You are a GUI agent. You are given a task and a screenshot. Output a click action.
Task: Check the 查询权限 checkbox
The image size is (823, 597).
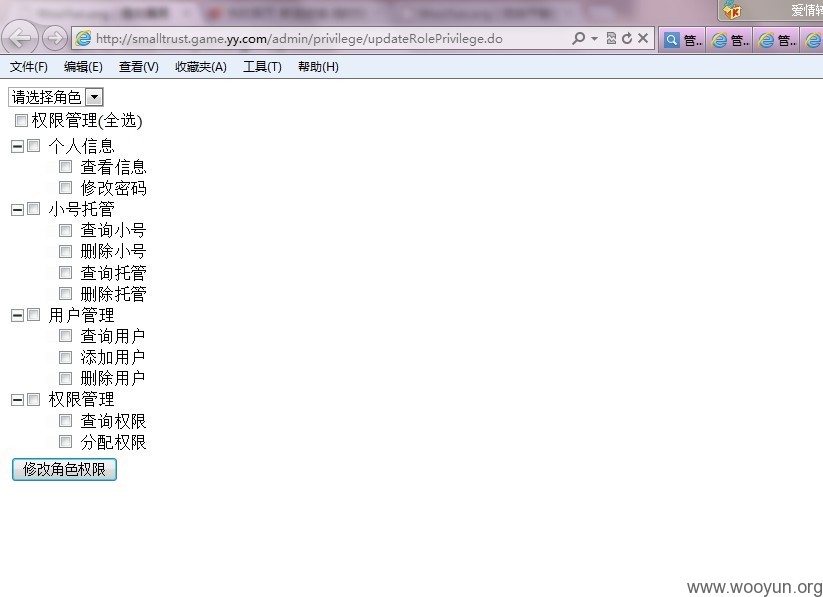coord(66,421)
